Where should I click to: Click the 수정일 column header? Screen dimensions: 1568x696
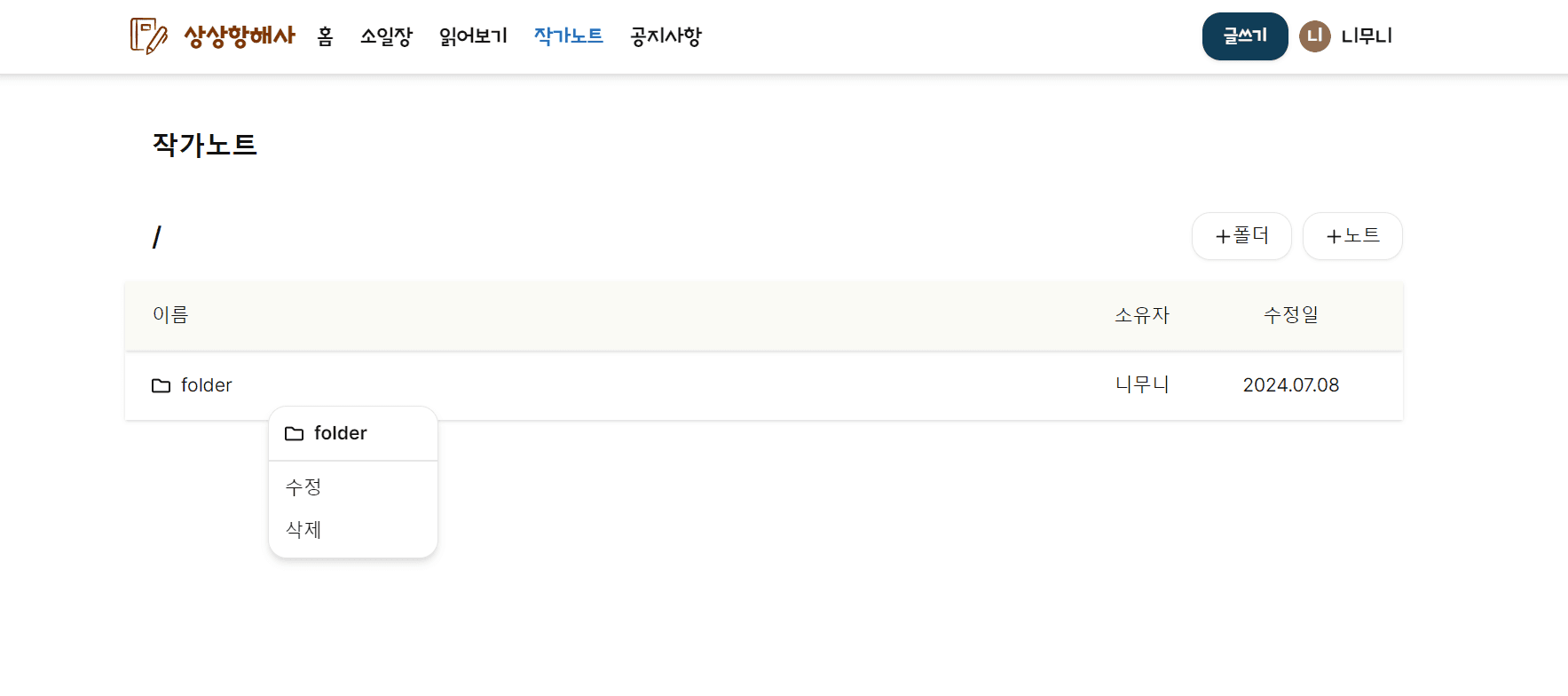(x=1291, y=315)
